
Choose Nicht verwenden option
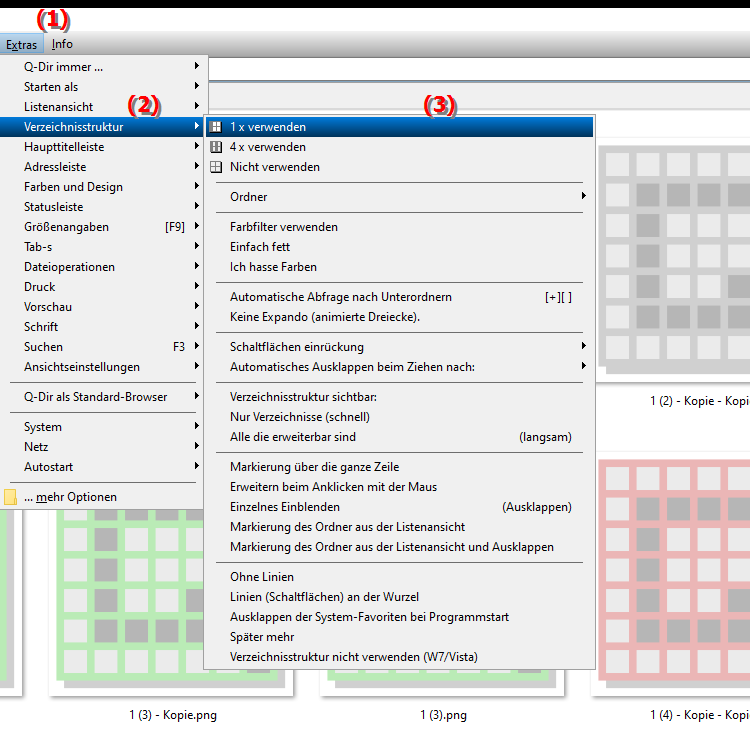coord(399,167)
